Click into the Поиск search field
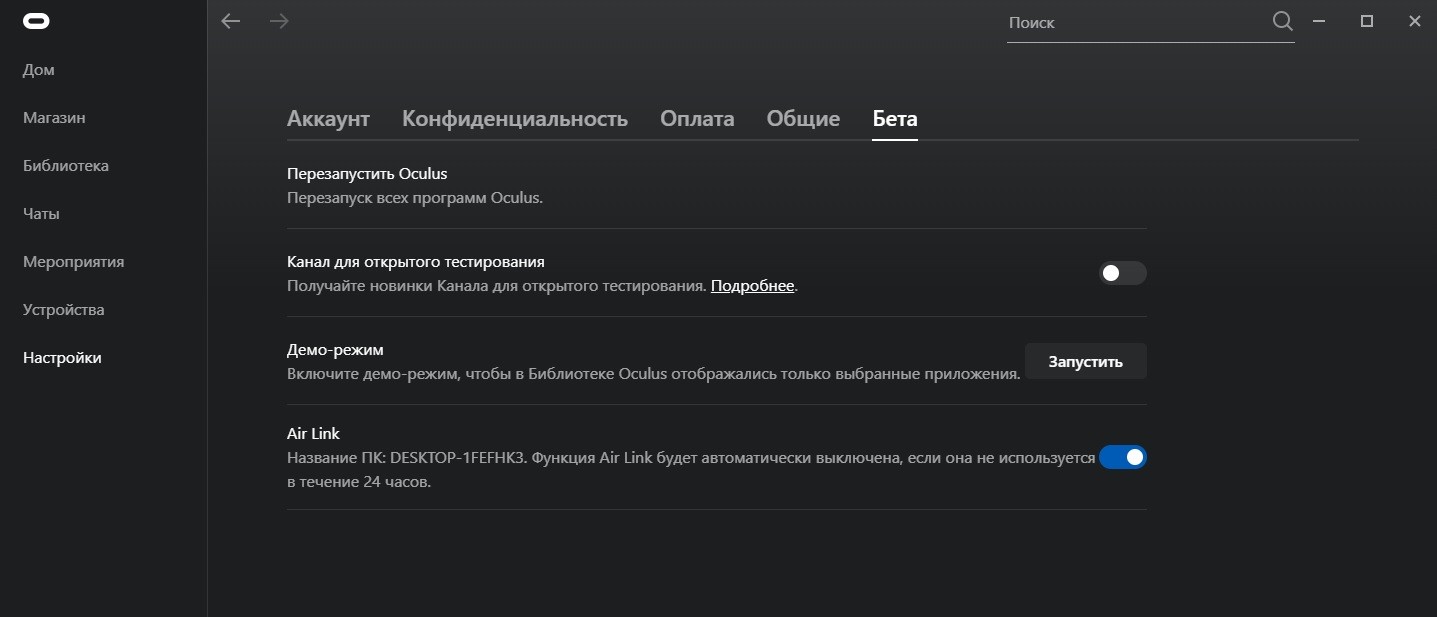Screen dimensions: 1437x617 [1135, 23]
